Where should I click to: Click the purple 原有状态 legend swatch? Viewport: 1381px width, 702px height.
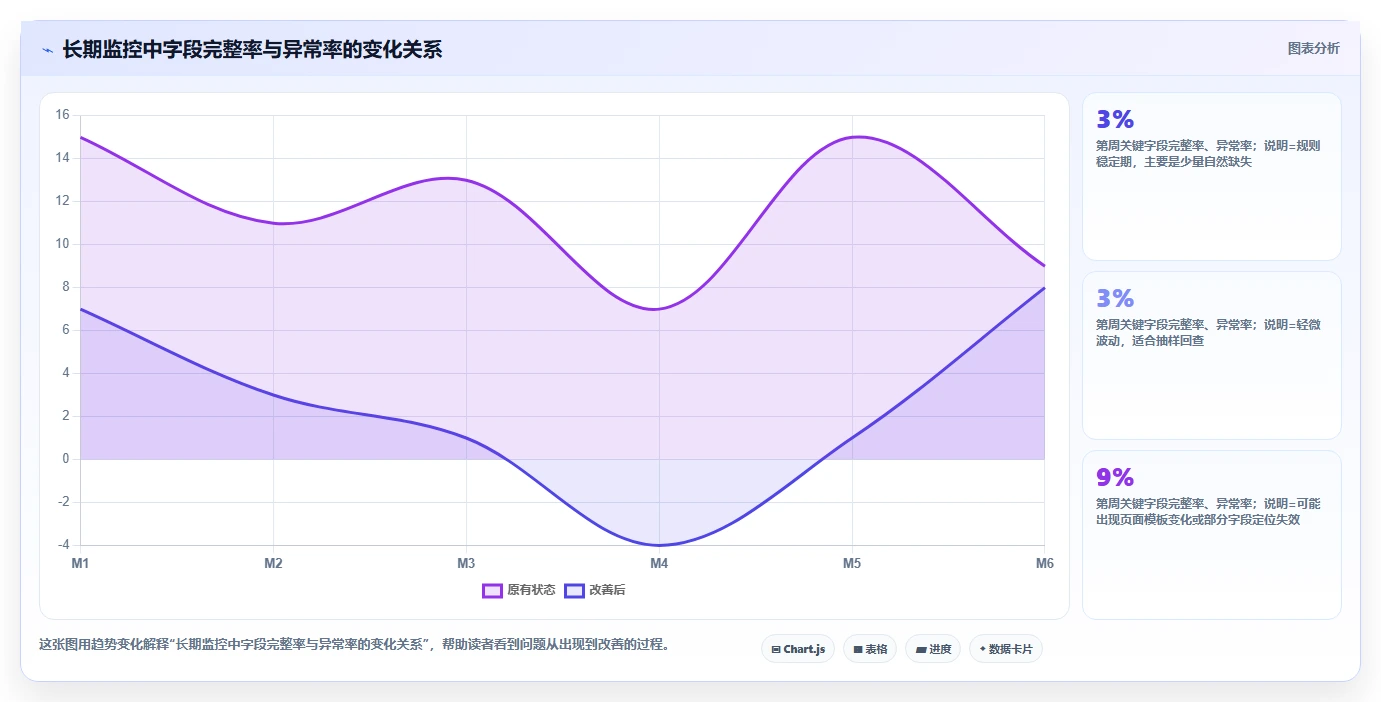pos(492,590)
